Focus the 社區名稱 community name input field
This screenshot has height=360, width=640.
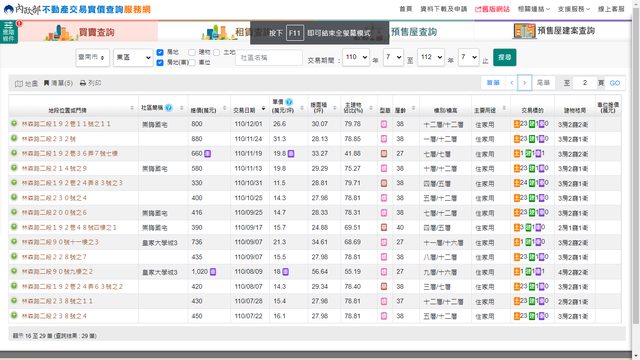click(269, 58)
